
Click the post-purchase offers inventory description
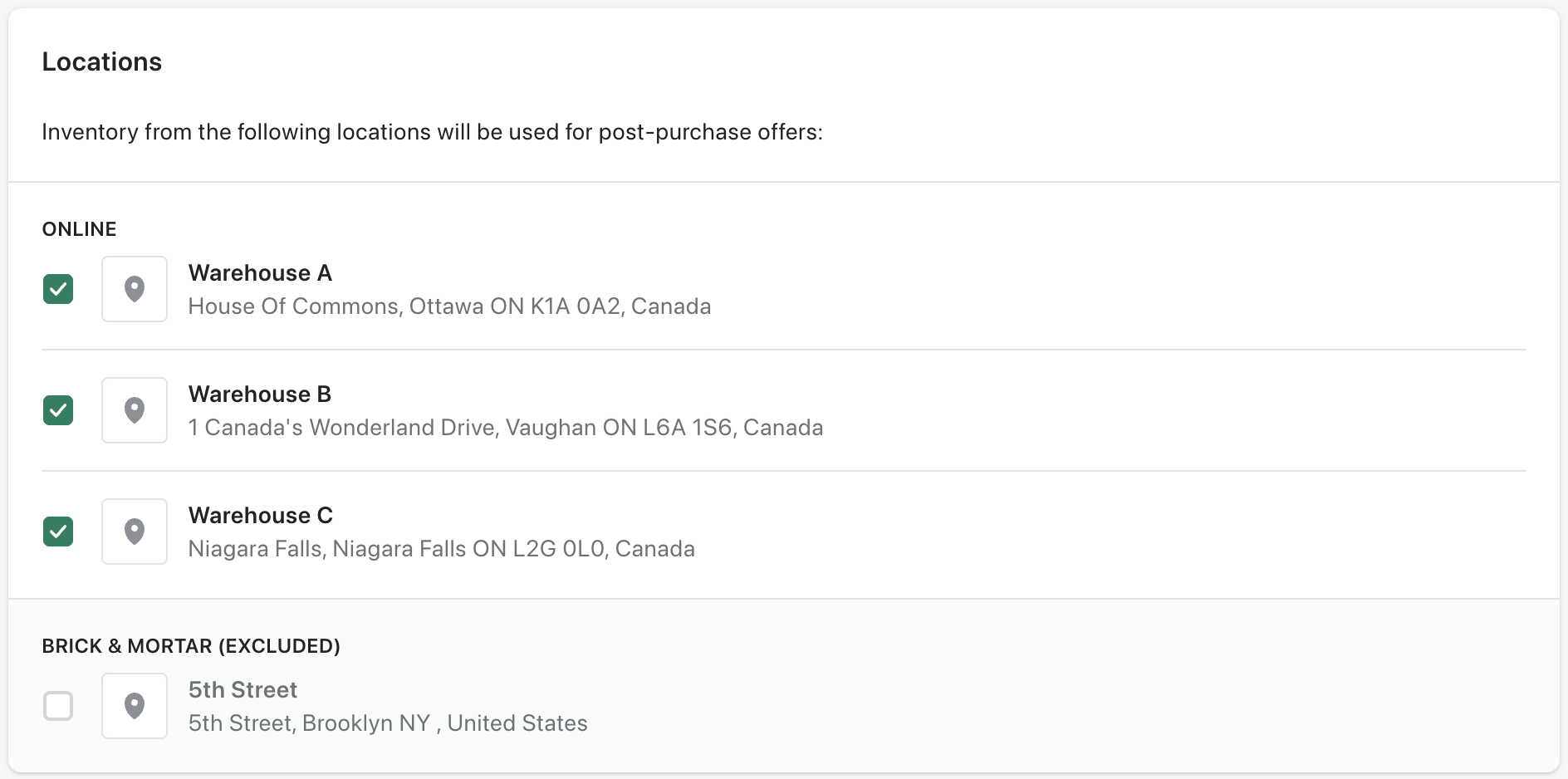click(432, 132)
